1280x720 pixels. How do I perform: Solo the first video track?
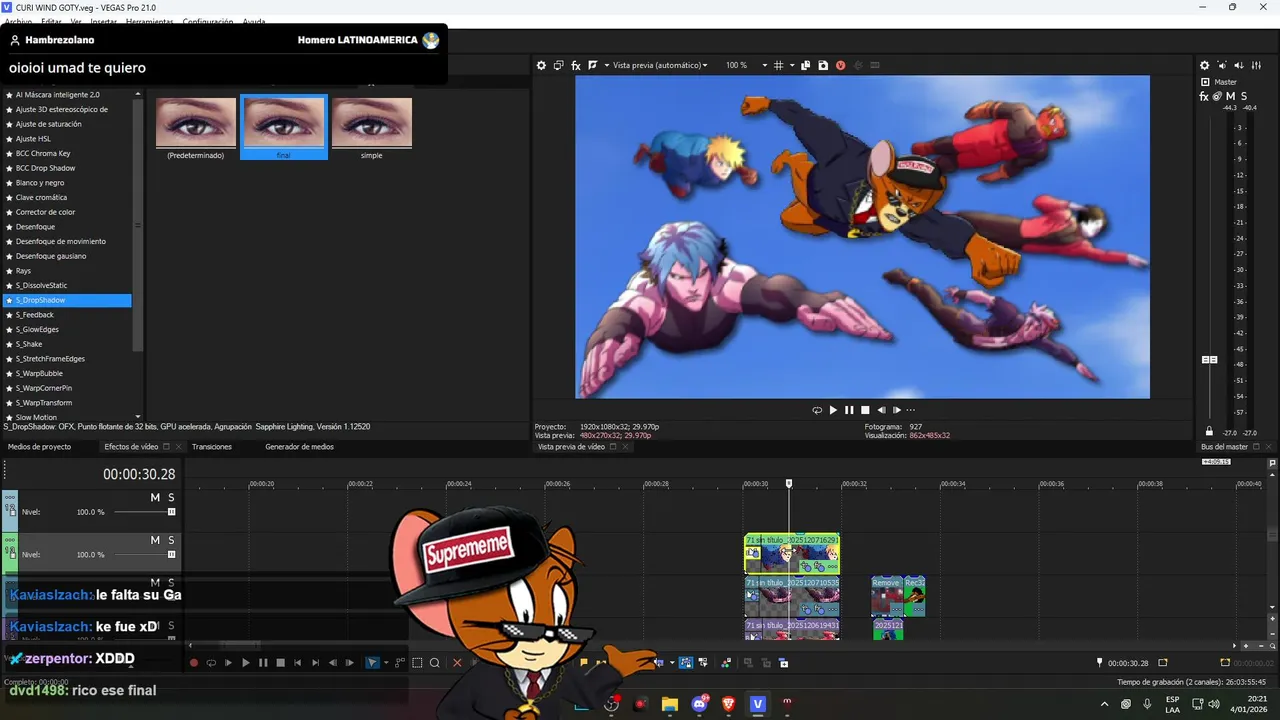tap(171, 497)
